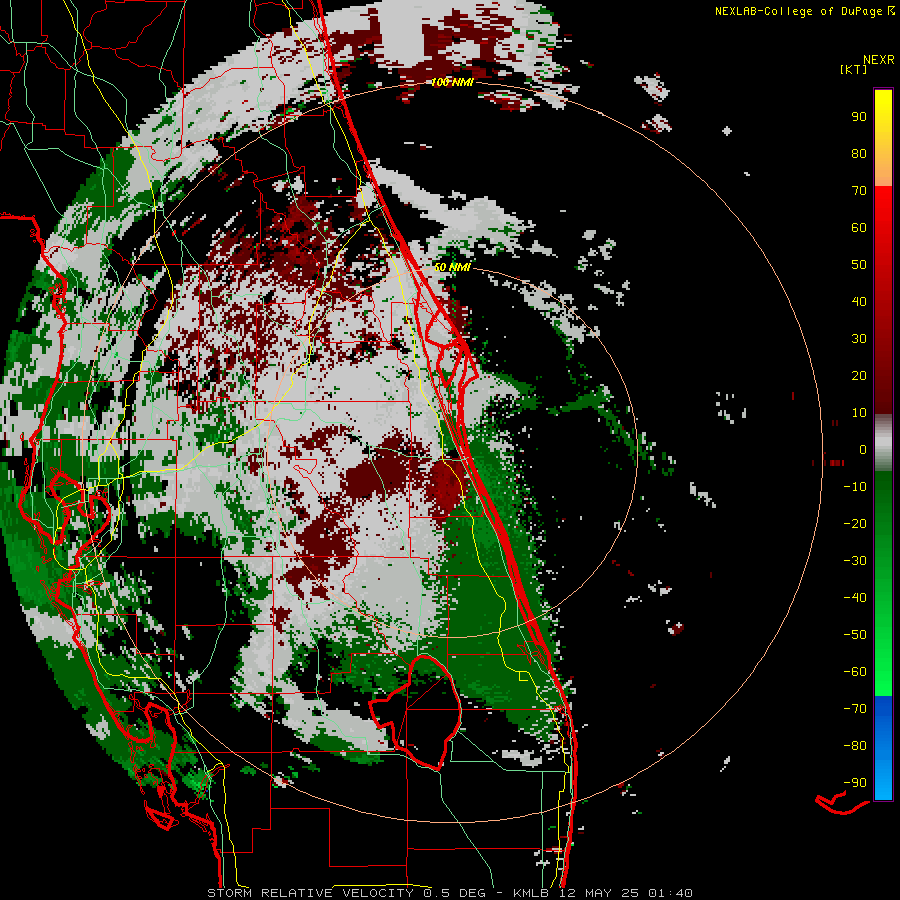Click the 100 NMI range ring label
Screen dimensions: 900x900
coord(452,82)
